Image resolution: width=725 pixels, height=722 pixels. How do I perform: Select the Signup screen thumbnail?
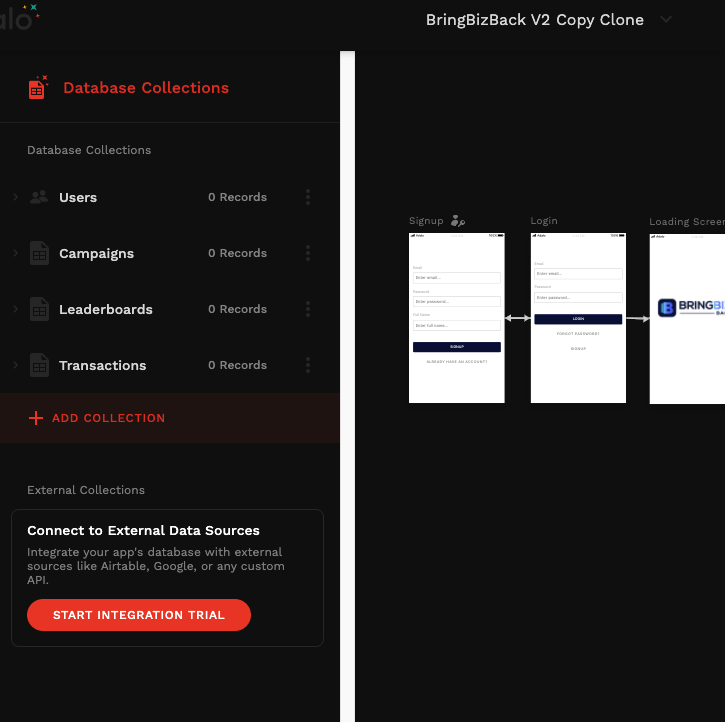(457, 318)
